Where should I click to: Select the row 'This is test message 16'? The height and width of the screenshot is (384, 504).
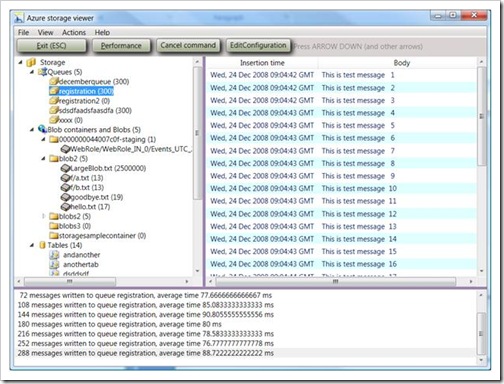(x=342, y=264)
